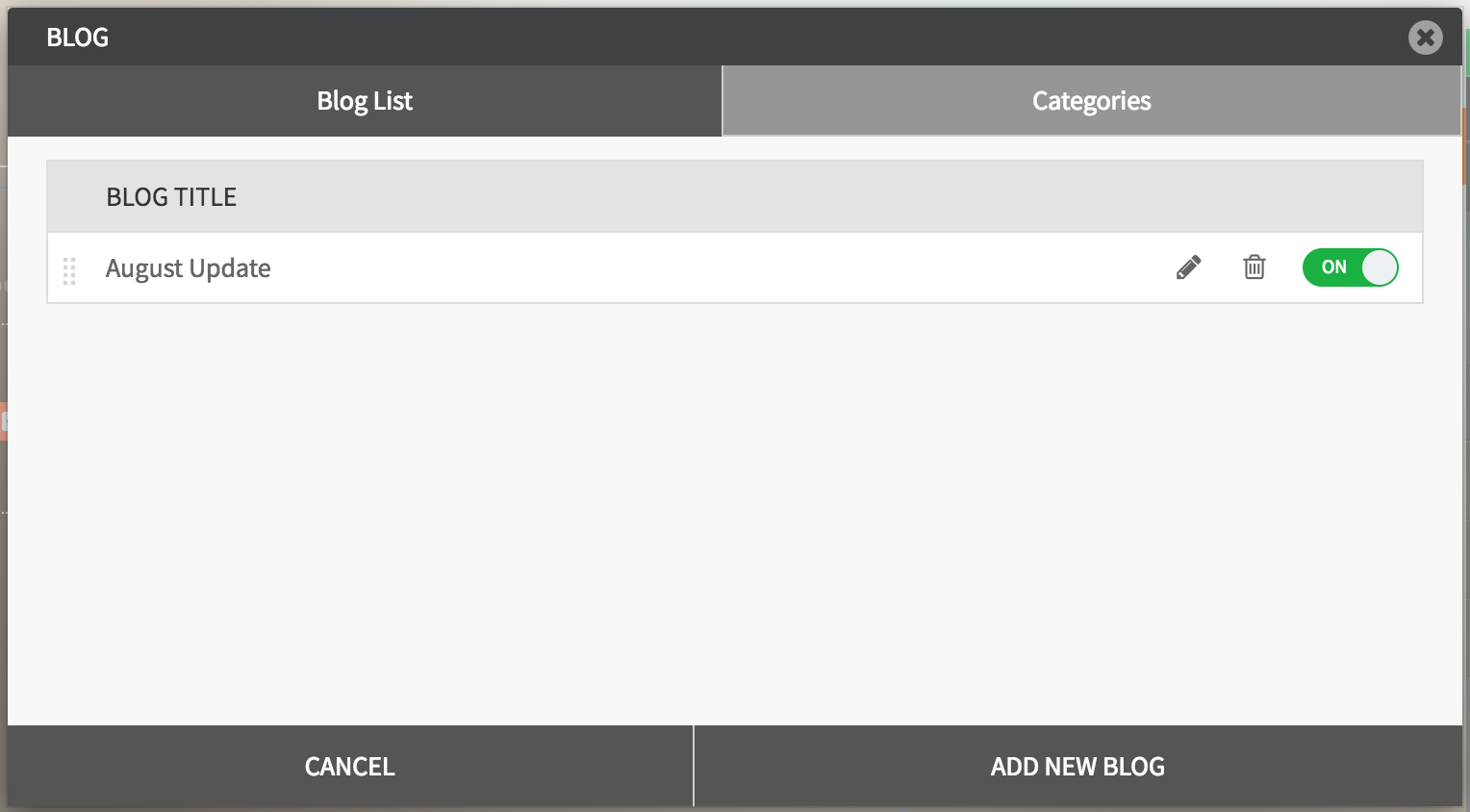Viewport: 1470px width, 812px height.
Task: Click the empty area below the blog list
Action: tap(735, 515)
